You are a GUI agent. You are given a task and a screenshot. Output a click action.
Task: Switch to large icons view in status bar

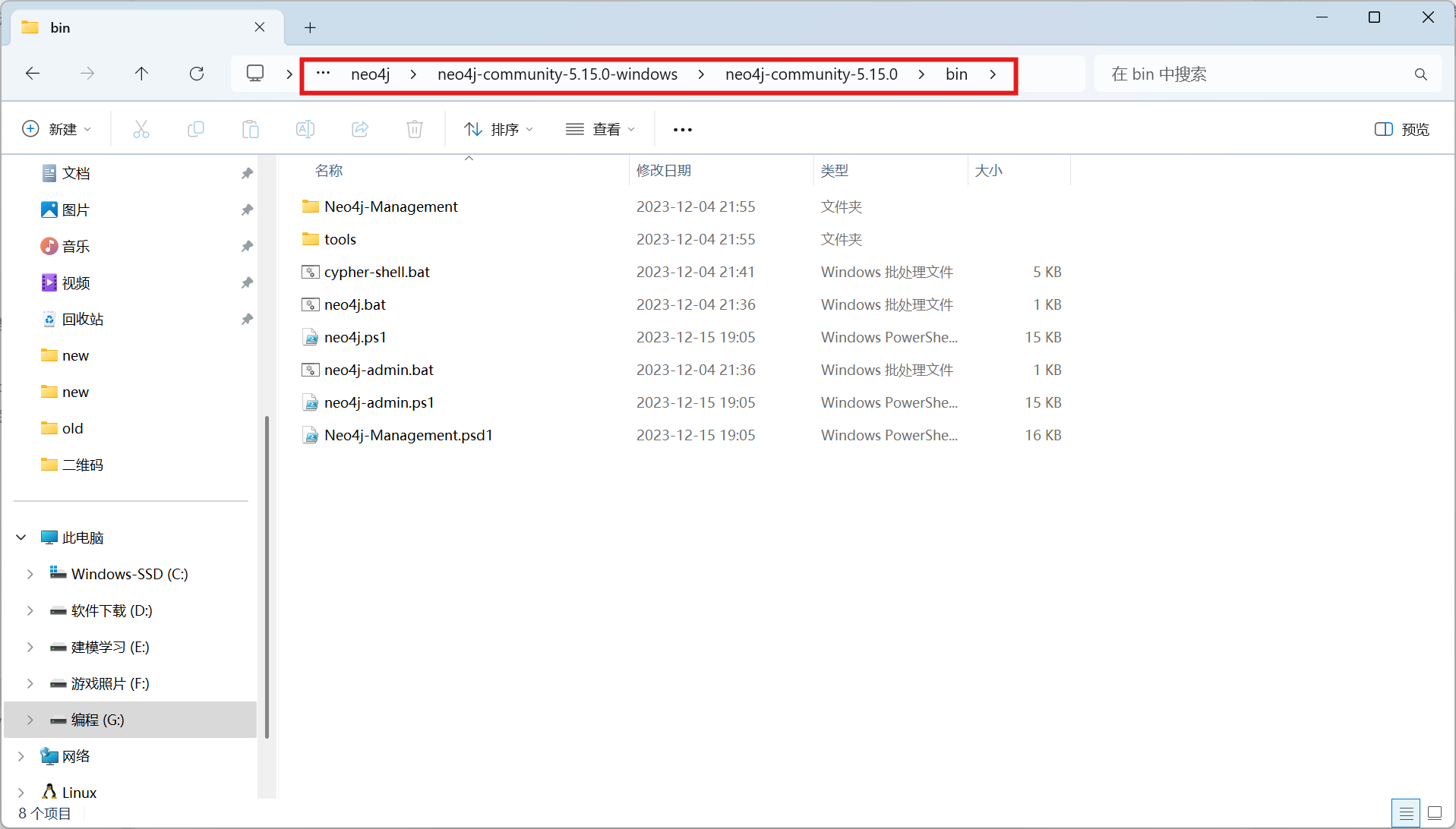coord(1435,813)
